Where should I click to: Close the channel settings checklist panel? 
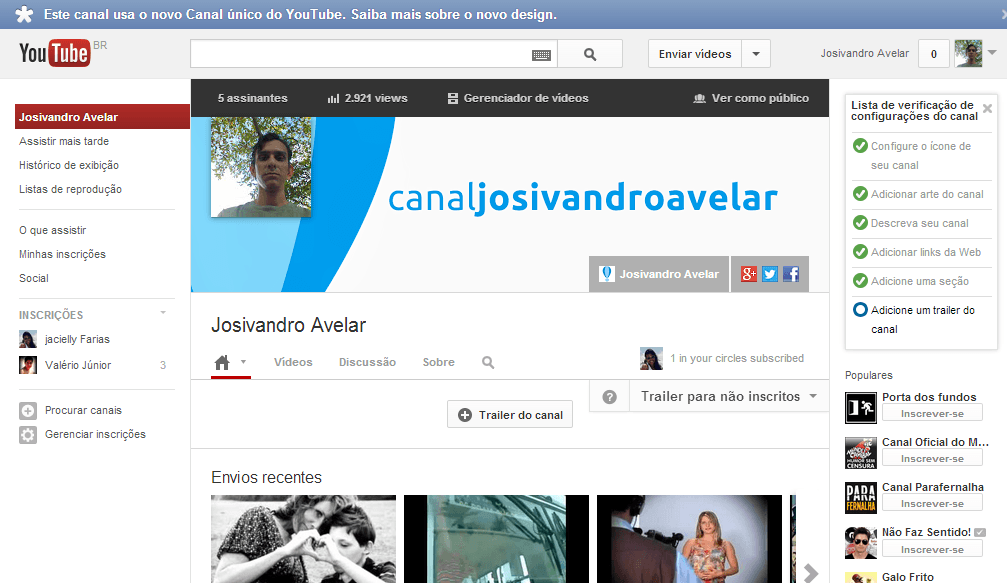click(x=987, y=109)
